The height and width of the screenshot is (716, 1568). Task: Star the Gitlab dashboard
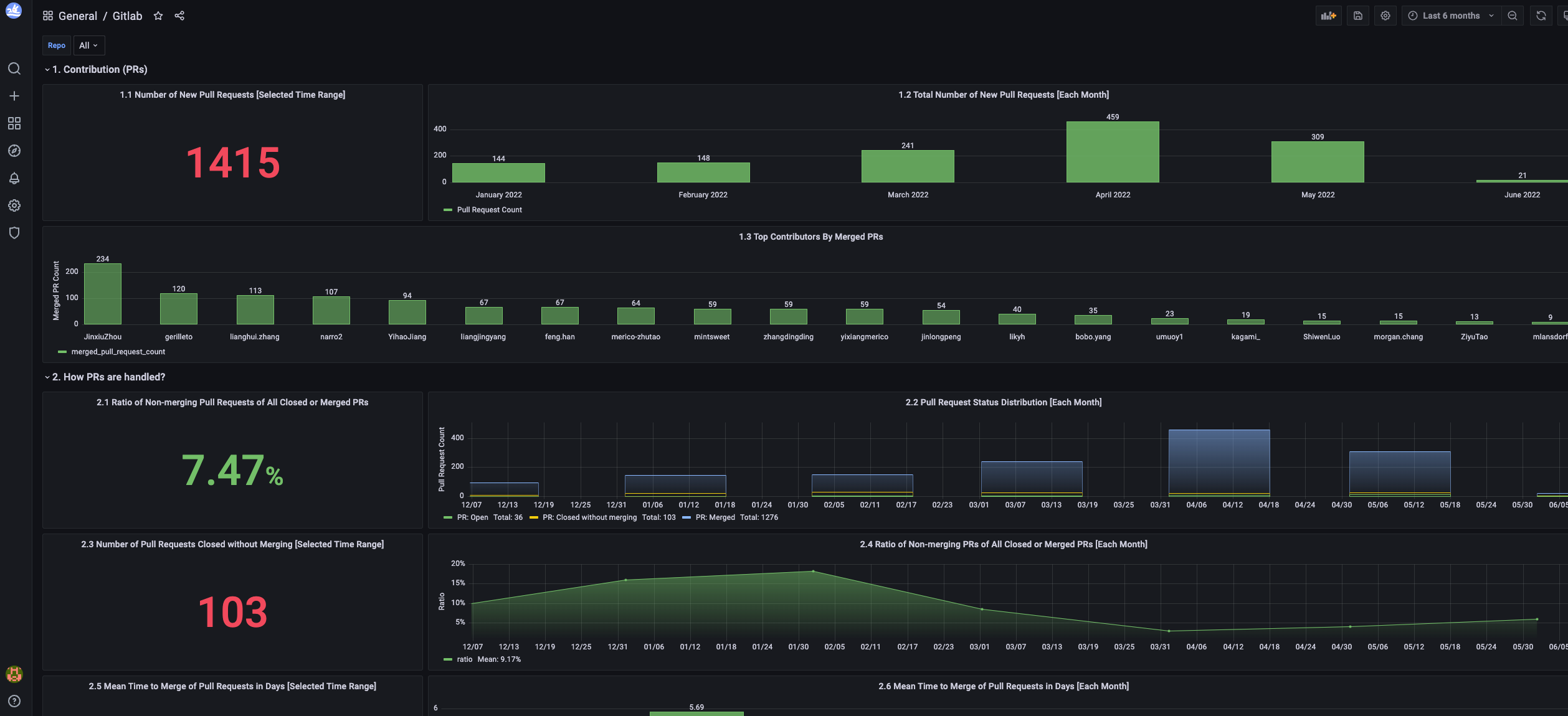158,16
